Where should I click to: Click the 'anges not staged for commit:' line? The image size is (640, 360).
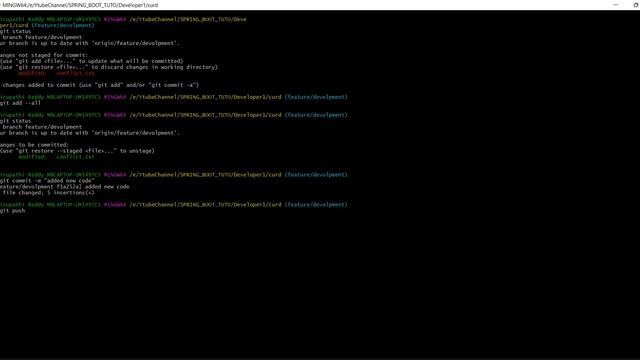pyautogui.click(x=44, y=55)
